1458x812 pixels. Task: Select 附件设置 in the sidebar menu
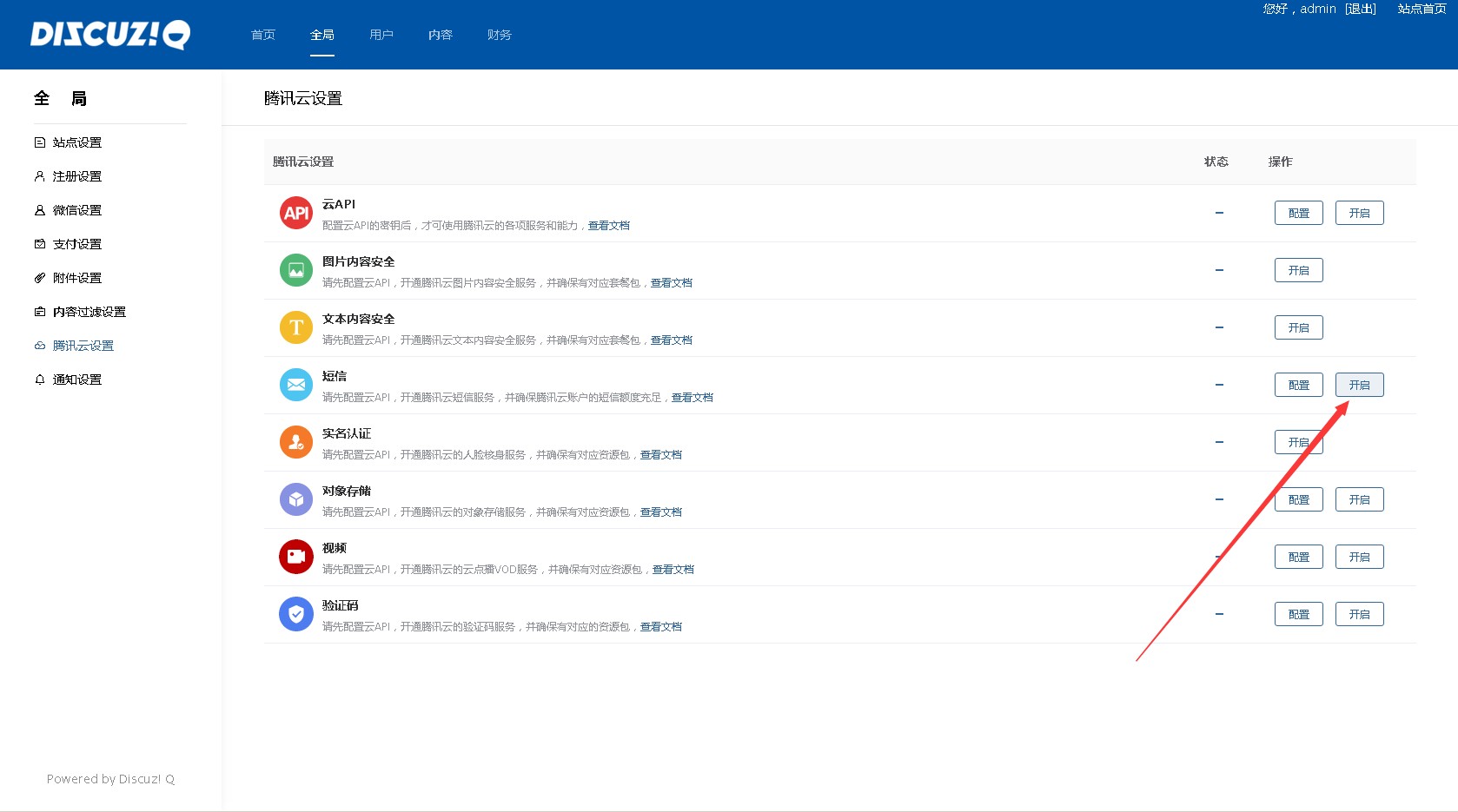(x=77, y=278)
